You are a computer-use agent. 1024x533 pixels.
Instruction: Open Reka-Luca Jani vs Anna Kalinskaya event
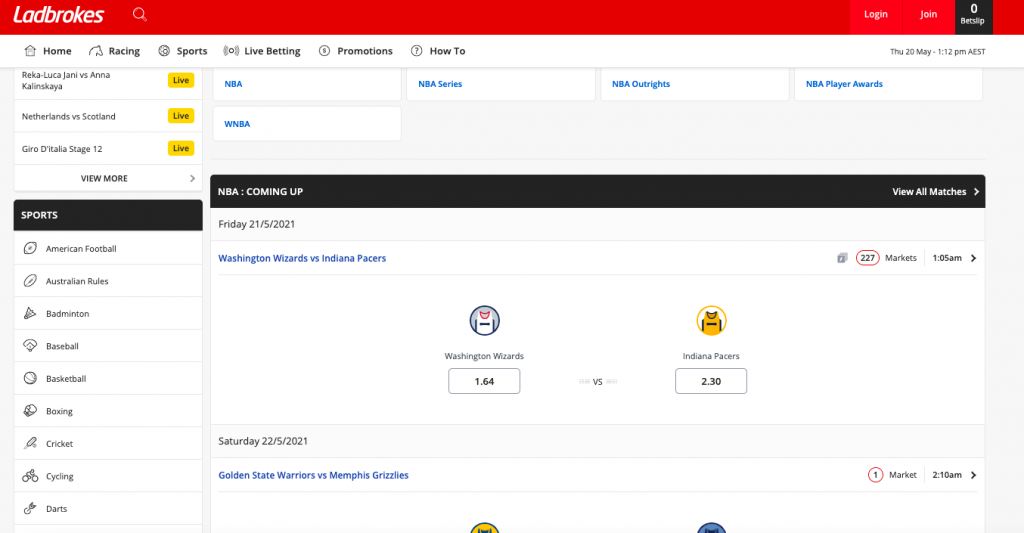[66, 80]
